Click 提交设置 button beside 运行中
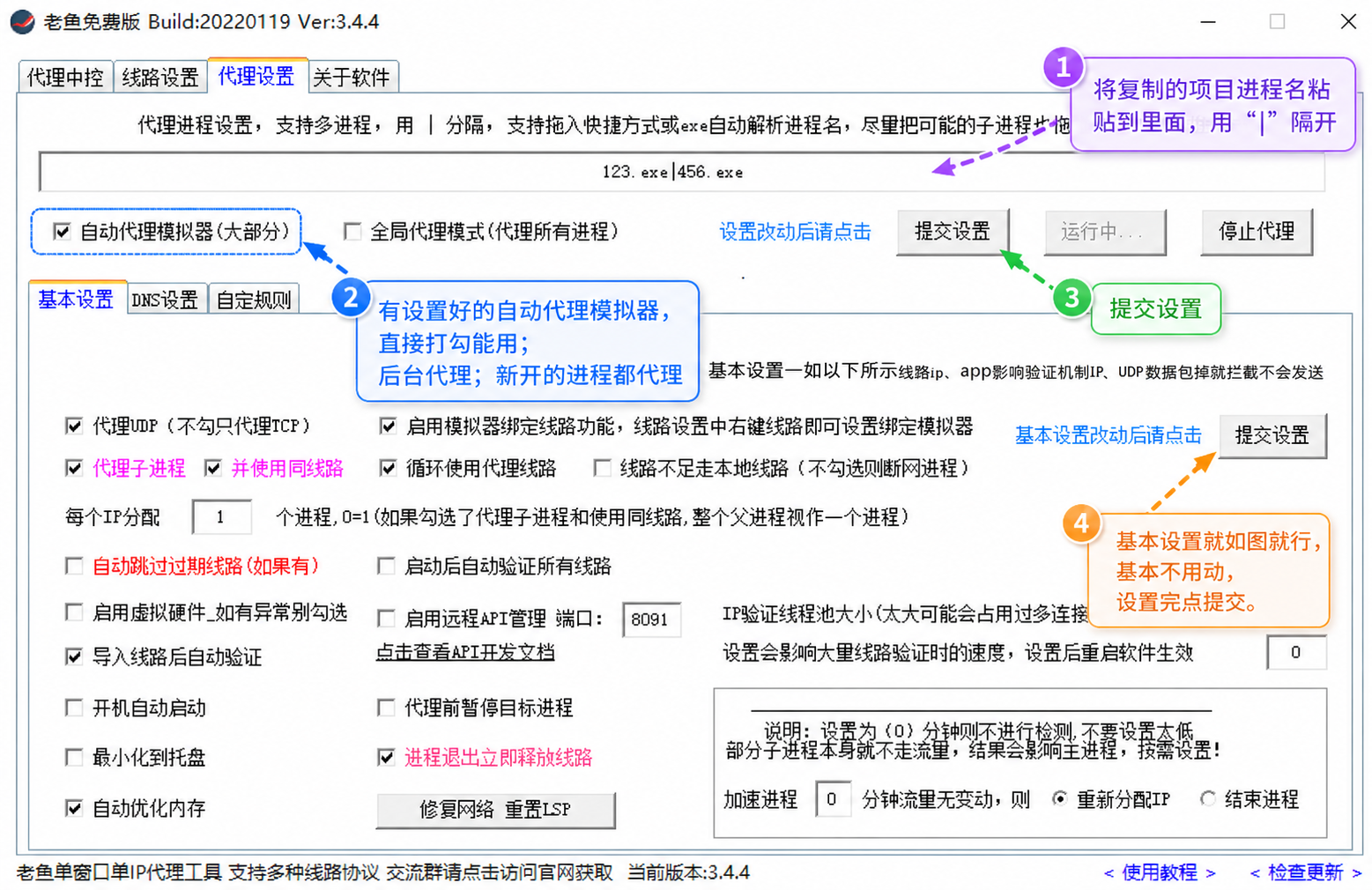This screenshot has height=890, width=1372. pos(953,232)
